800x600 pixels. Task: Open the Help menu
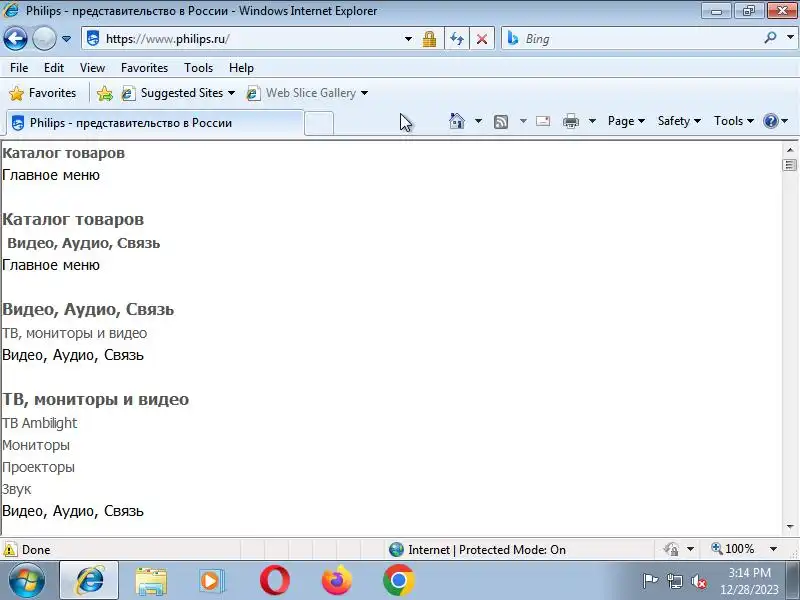point(241,68)
